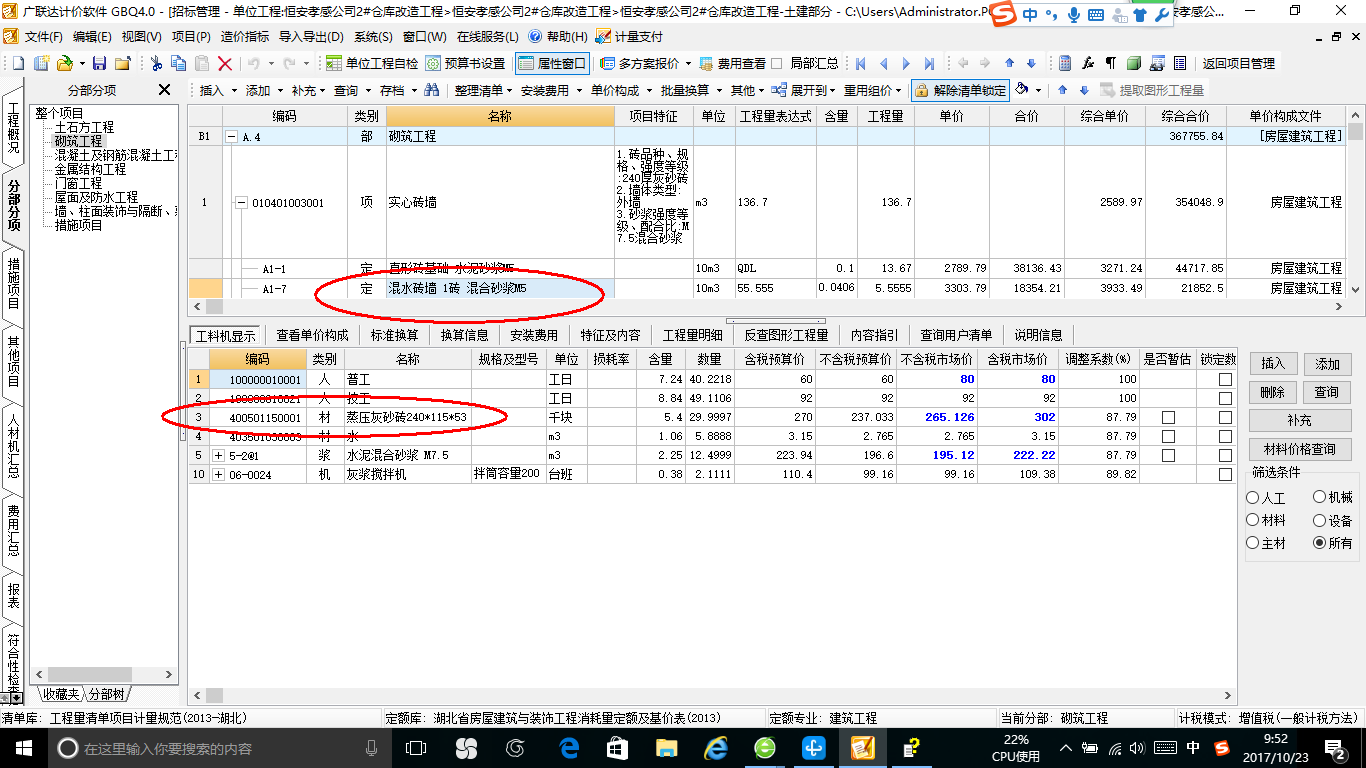Select the 主材 filter radio button
1366x768 pixels.
pyautogui.click(x=1253, y=543)
